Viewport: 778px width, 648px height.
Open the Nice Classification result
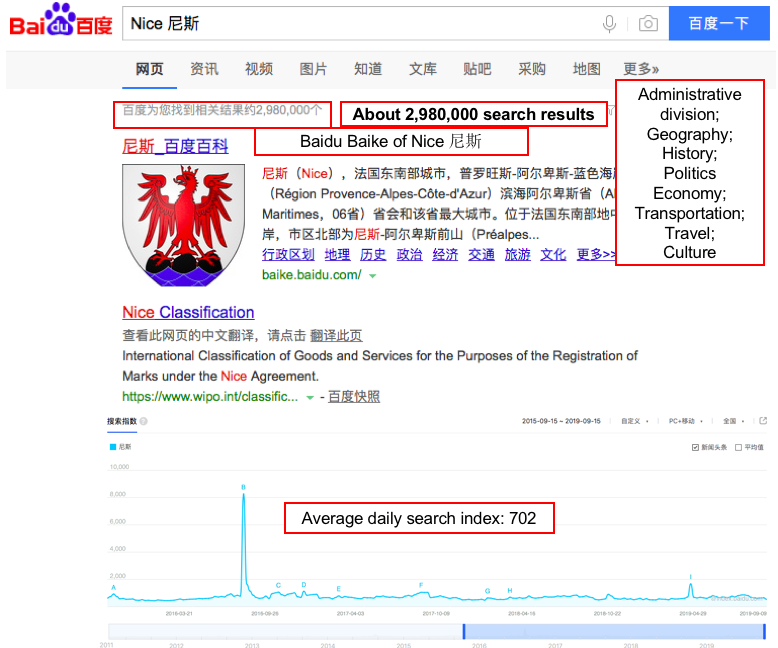tap(188, 313)
